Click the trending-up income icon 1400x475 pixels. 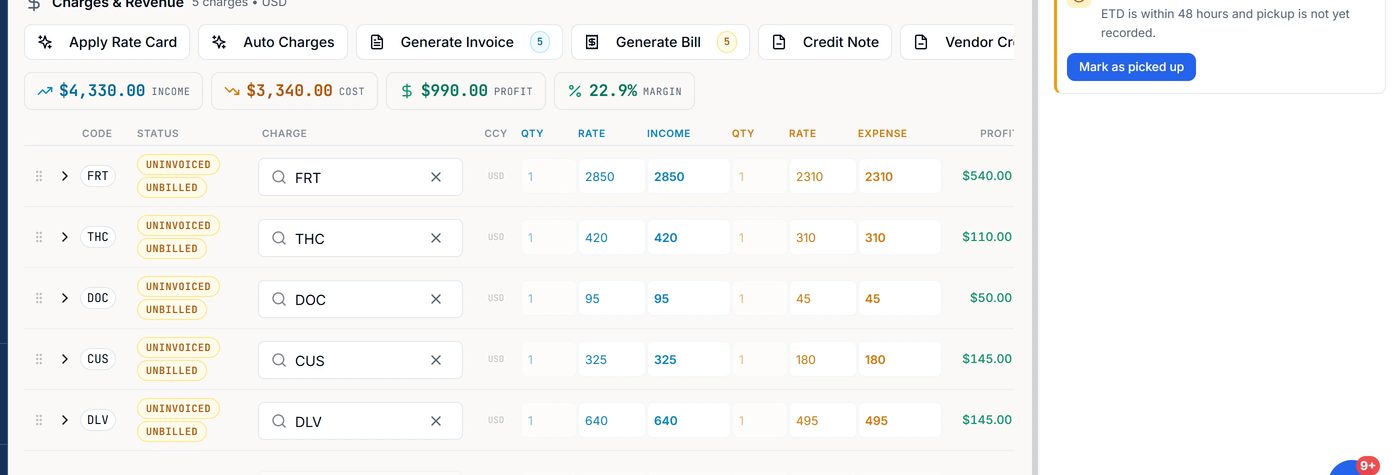pos(45,91)
